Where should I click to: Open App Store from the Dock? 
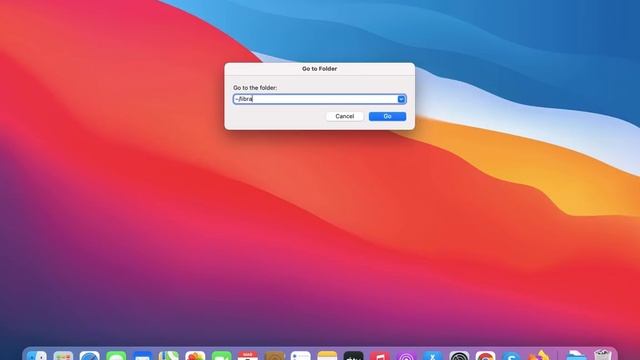(433, 356)
